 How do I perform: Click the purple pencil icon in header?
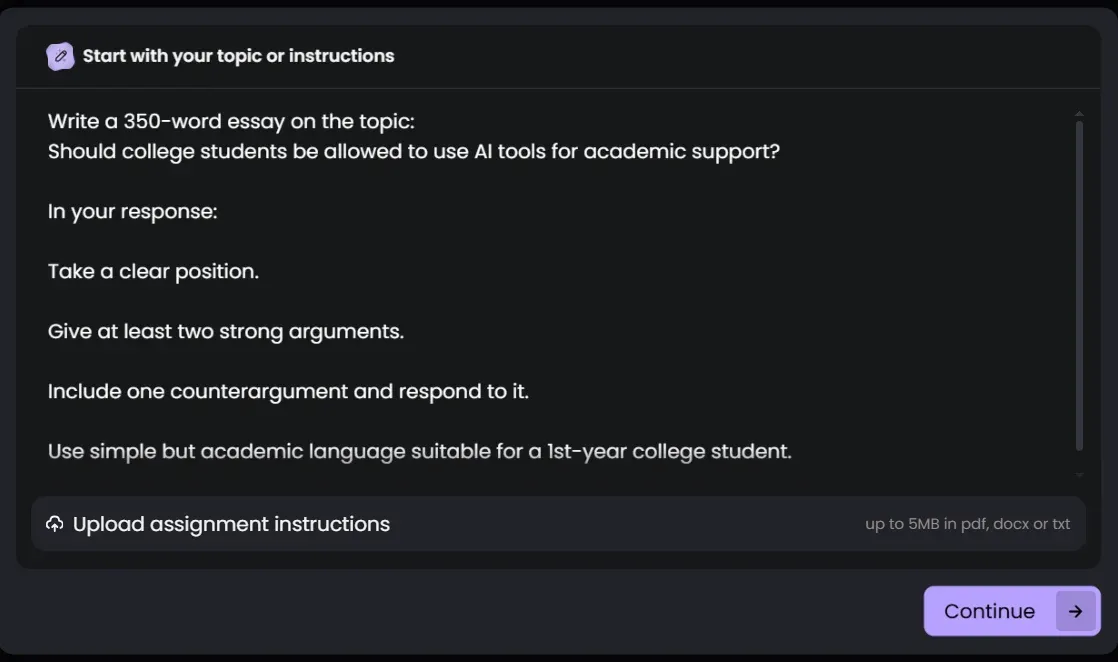point(61,57)
